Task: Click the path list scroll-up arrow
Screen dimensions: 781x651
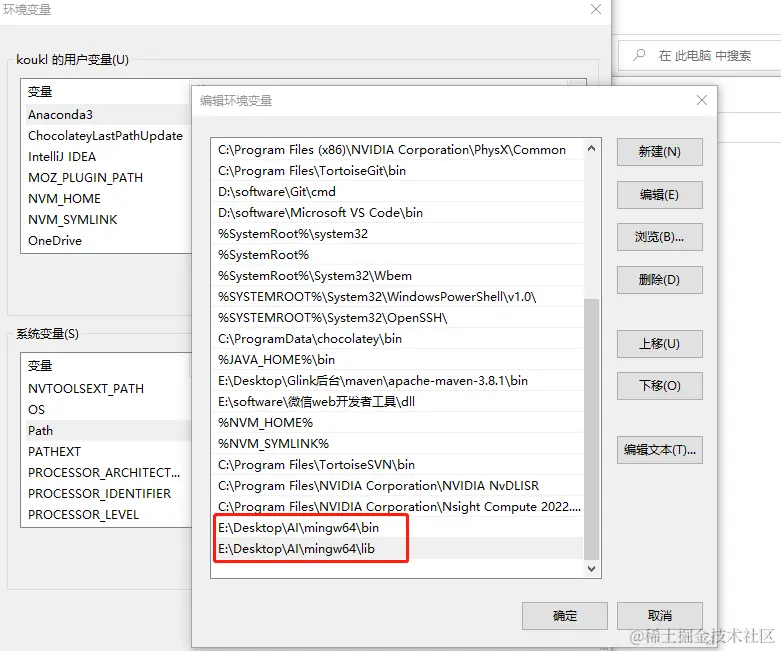Action: coord(591,148)
